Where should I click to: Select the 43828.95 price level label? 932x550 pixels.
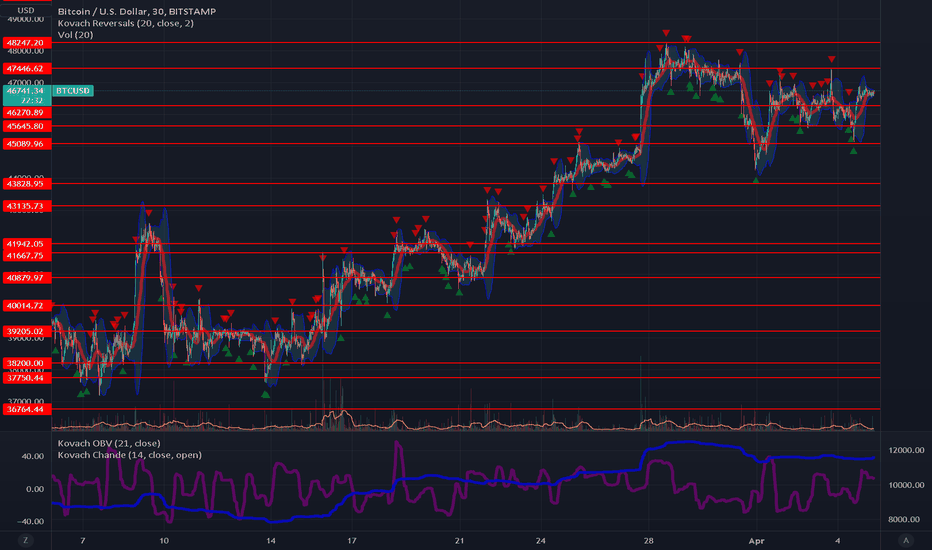click(x=25, y=184)
